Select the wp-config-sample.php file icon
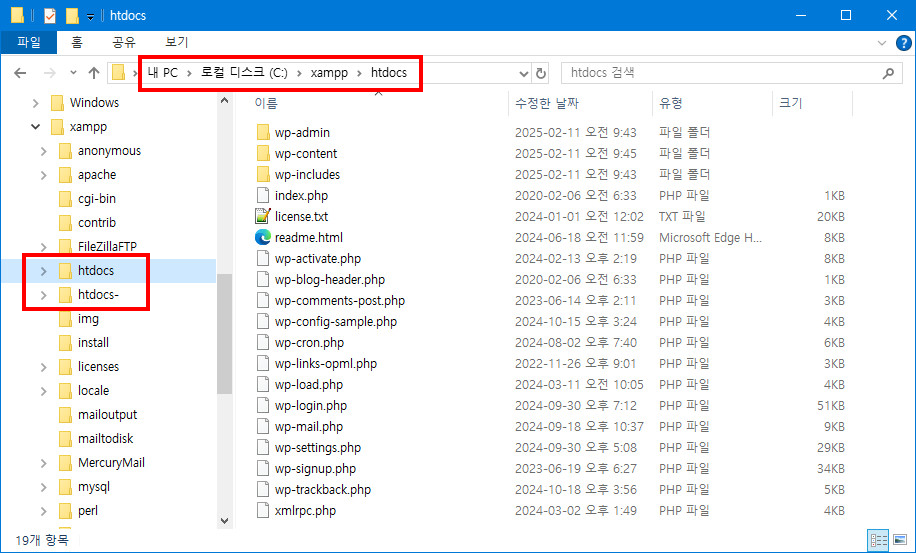This screenshot has width=916, height=553. pyautogui.click(x=263, y=322)
